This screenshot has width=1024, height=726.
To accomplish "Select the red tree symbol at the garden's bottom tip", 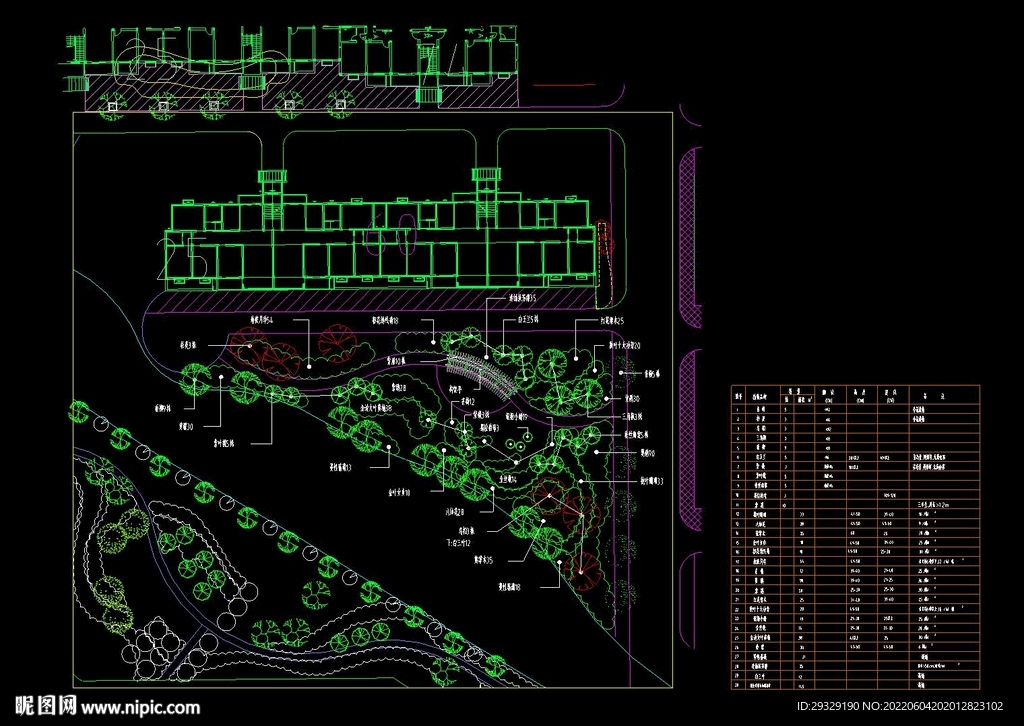I will pos(583,571).
